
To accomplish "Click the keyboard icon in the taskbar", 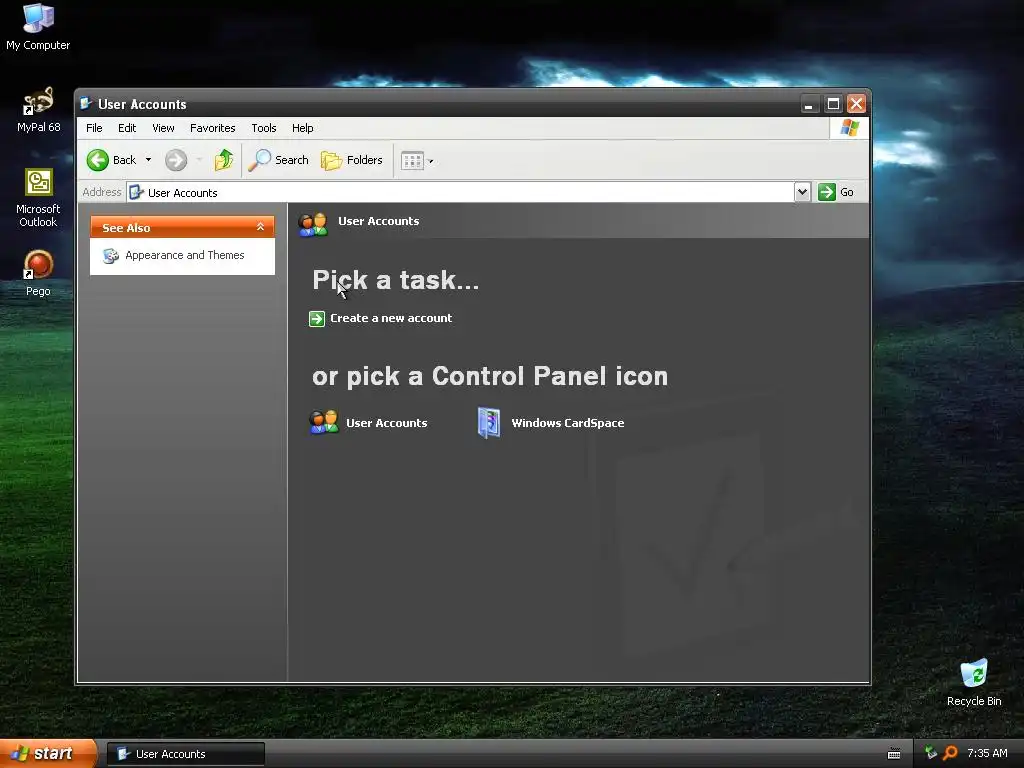I will pyautogui.click(x=894, y=754).
